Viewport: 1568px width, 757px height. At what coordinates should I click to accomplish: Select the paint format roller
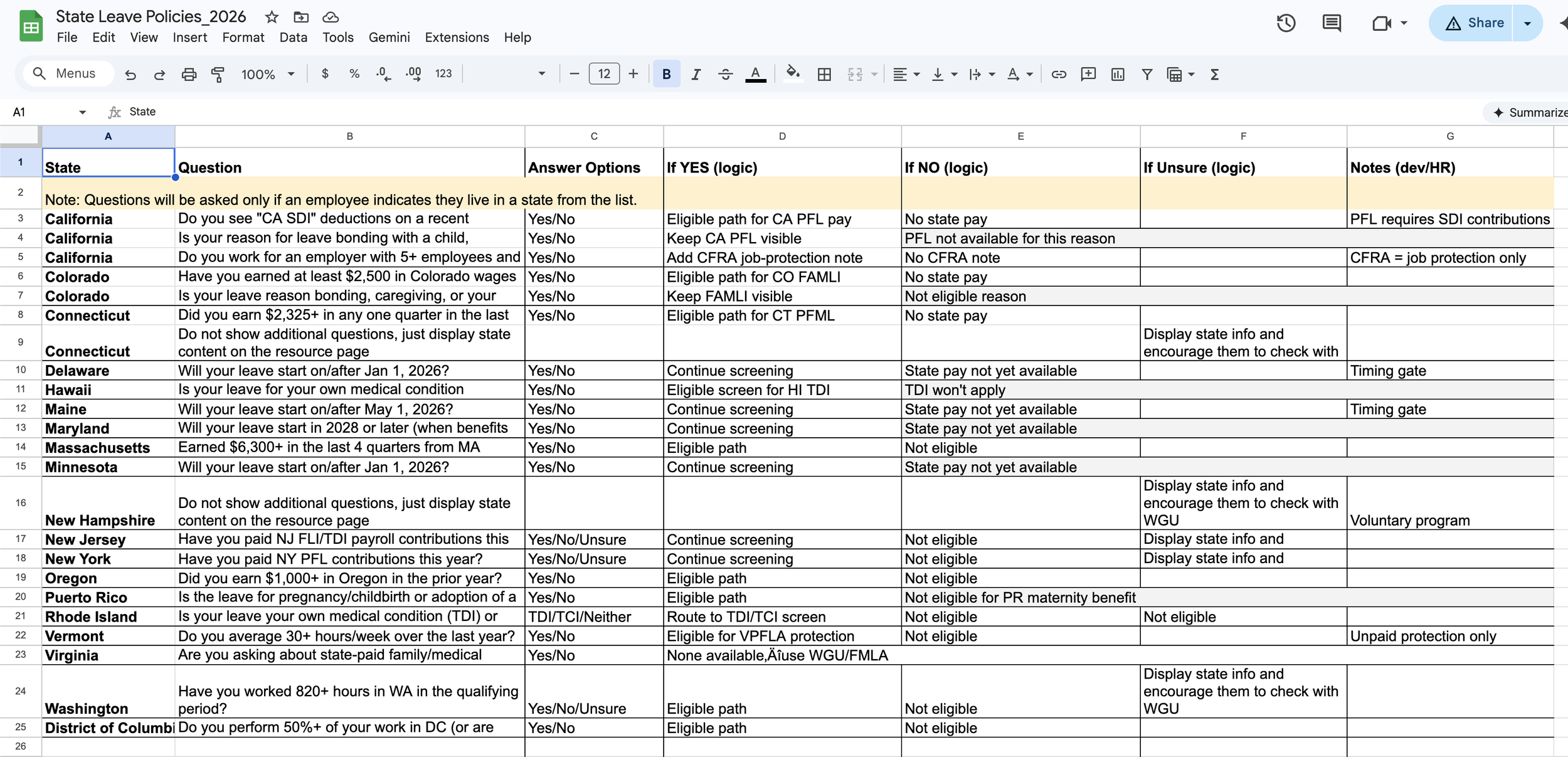[x=218, y=75]
